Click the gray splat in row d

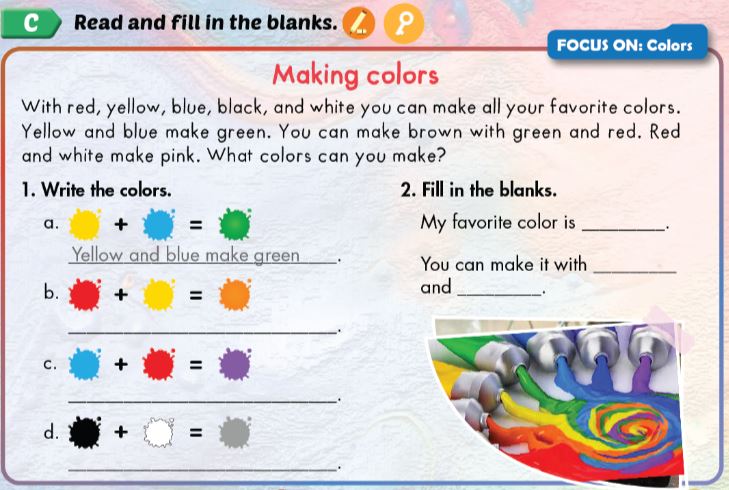point(233,433)
